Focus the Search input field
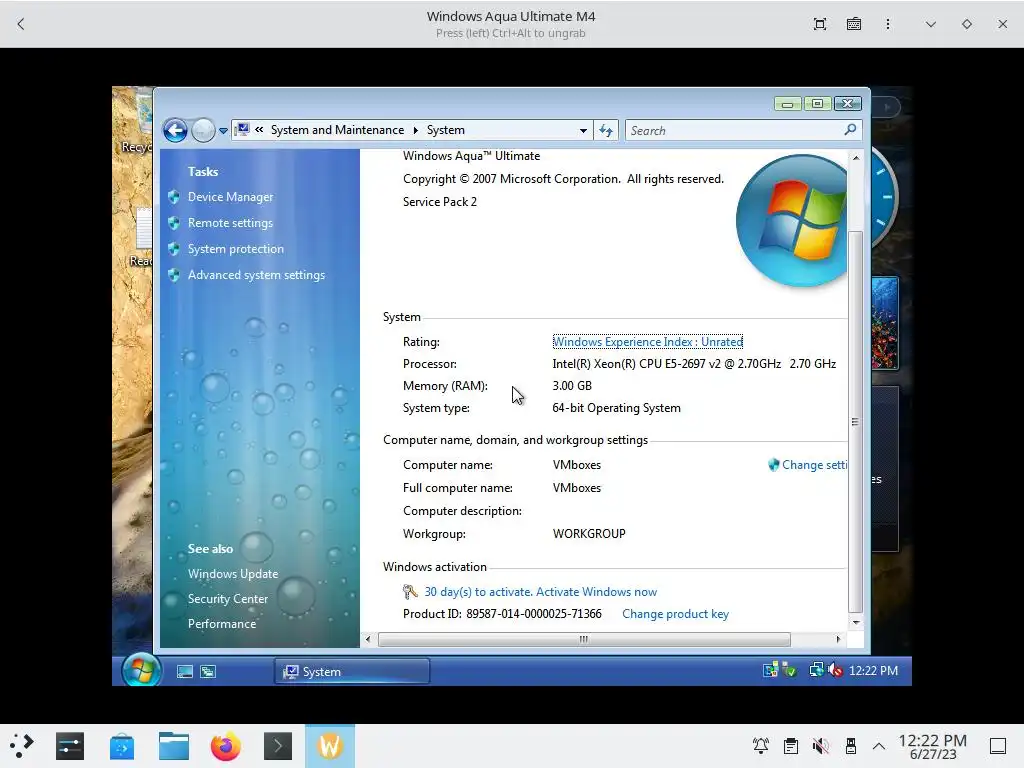This screenshot has width=1024, height=768. click(735, 131)
